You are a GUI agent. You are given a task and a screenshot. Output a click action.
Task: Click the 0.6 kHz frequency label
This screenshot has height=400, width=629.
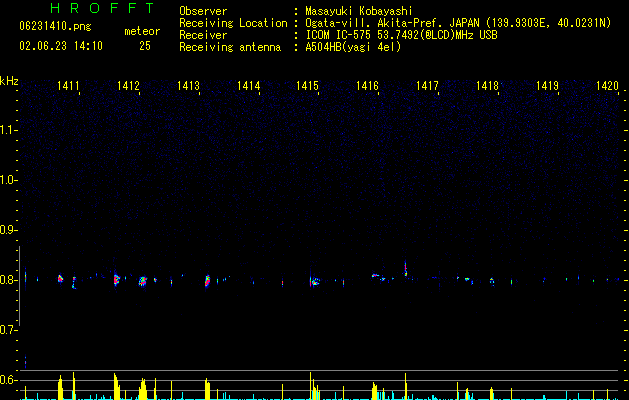point(8,380)
